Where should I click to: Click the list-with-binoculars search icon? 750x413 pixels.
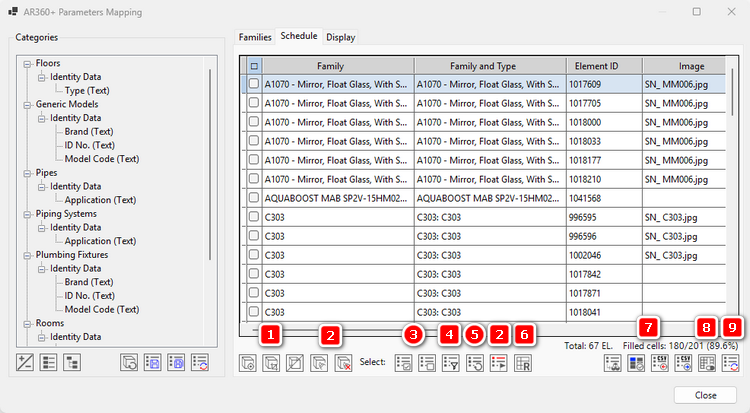[x=613, y=363]
